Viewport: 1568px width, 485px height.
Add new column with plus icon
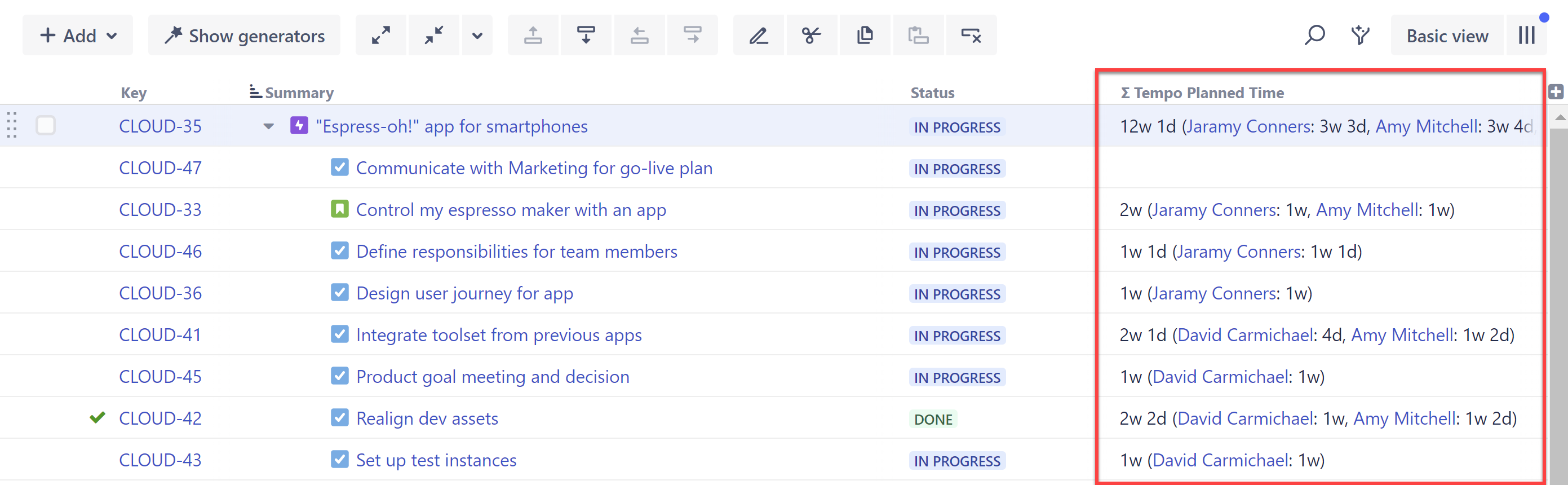pyautogui.click(x=1556, y=92)
